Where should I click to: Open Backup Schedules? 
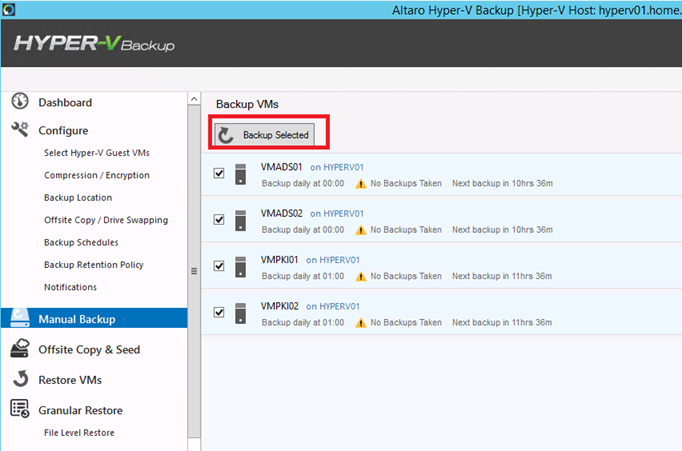[81, 243]
